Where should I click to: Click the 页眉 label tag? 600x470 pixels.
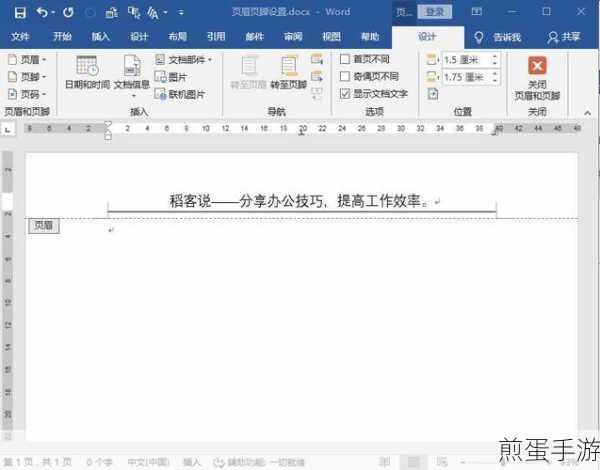point(44,225)
